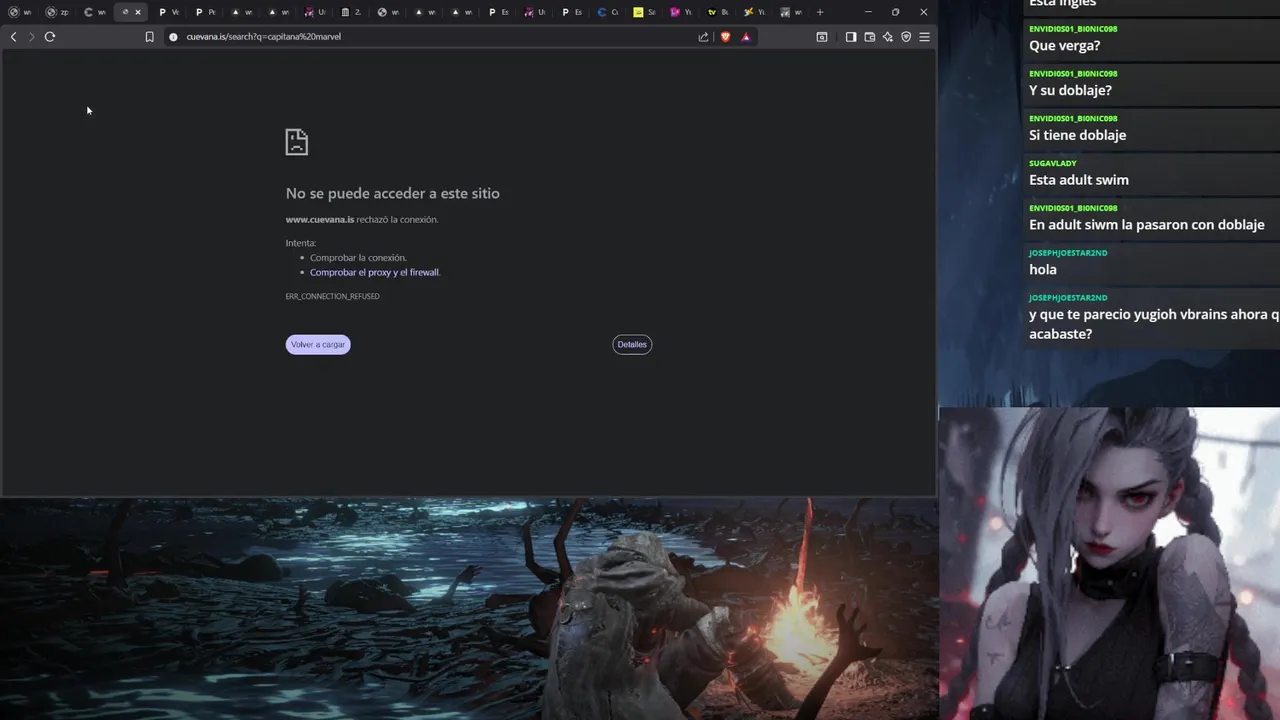Click the chat message 'Y su doblaje?'
The height and width of the screenshot is (720, 1280).
click(1070, 91)
